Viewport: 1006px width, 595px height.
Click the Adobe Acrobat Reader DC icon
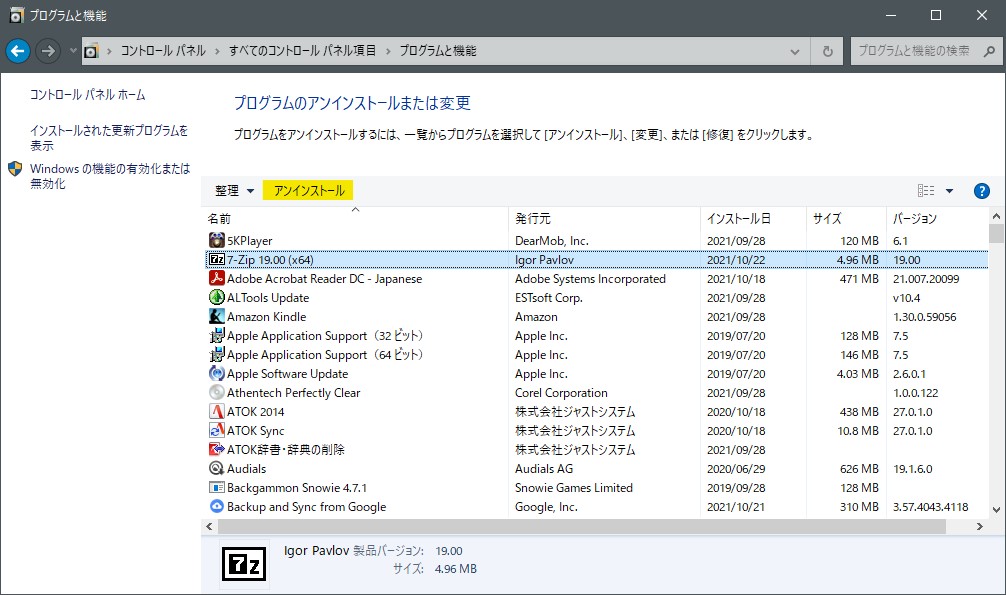217,279
